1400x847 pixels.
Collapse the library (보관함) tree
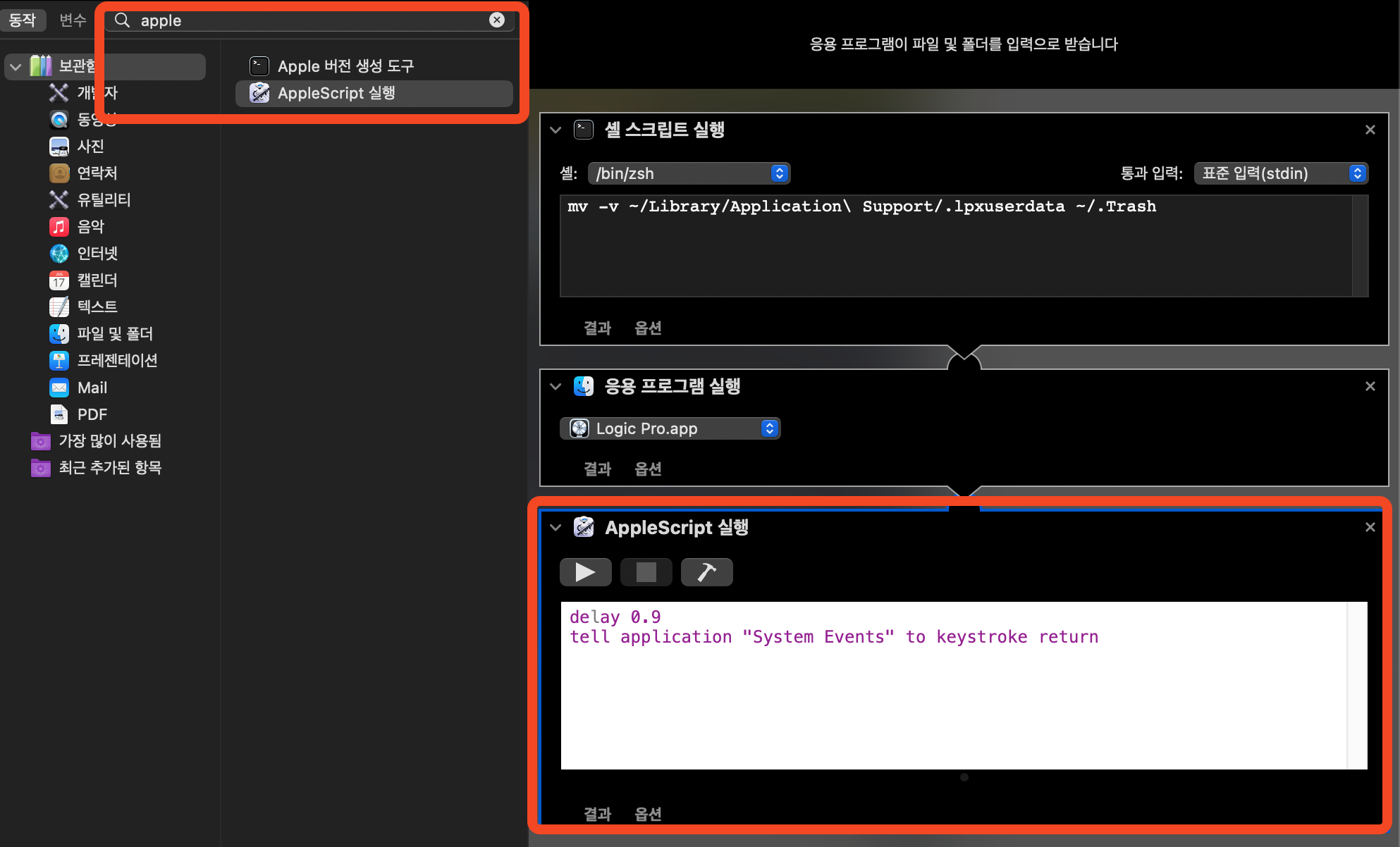(x=16, y=67)
